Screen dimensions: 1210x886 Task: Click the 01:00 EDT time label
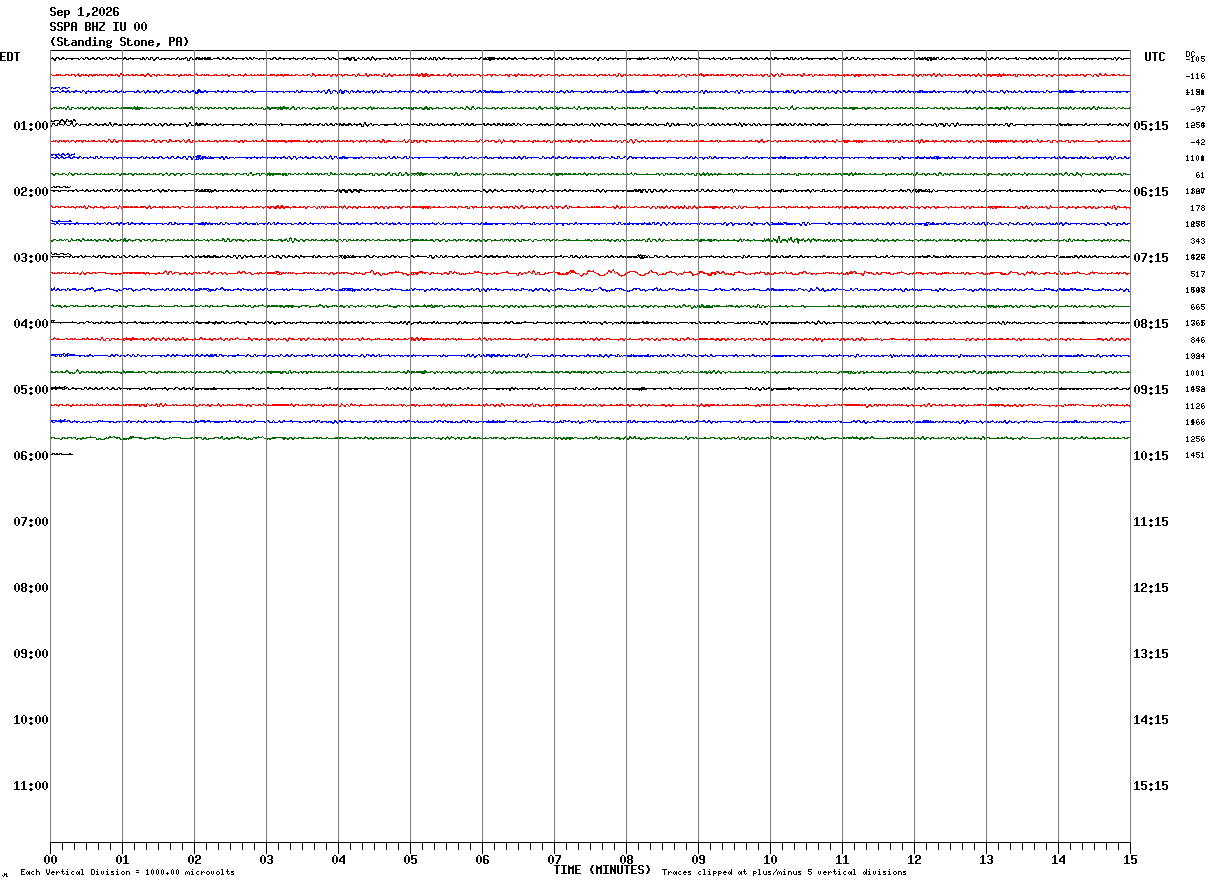click(31, 126)
